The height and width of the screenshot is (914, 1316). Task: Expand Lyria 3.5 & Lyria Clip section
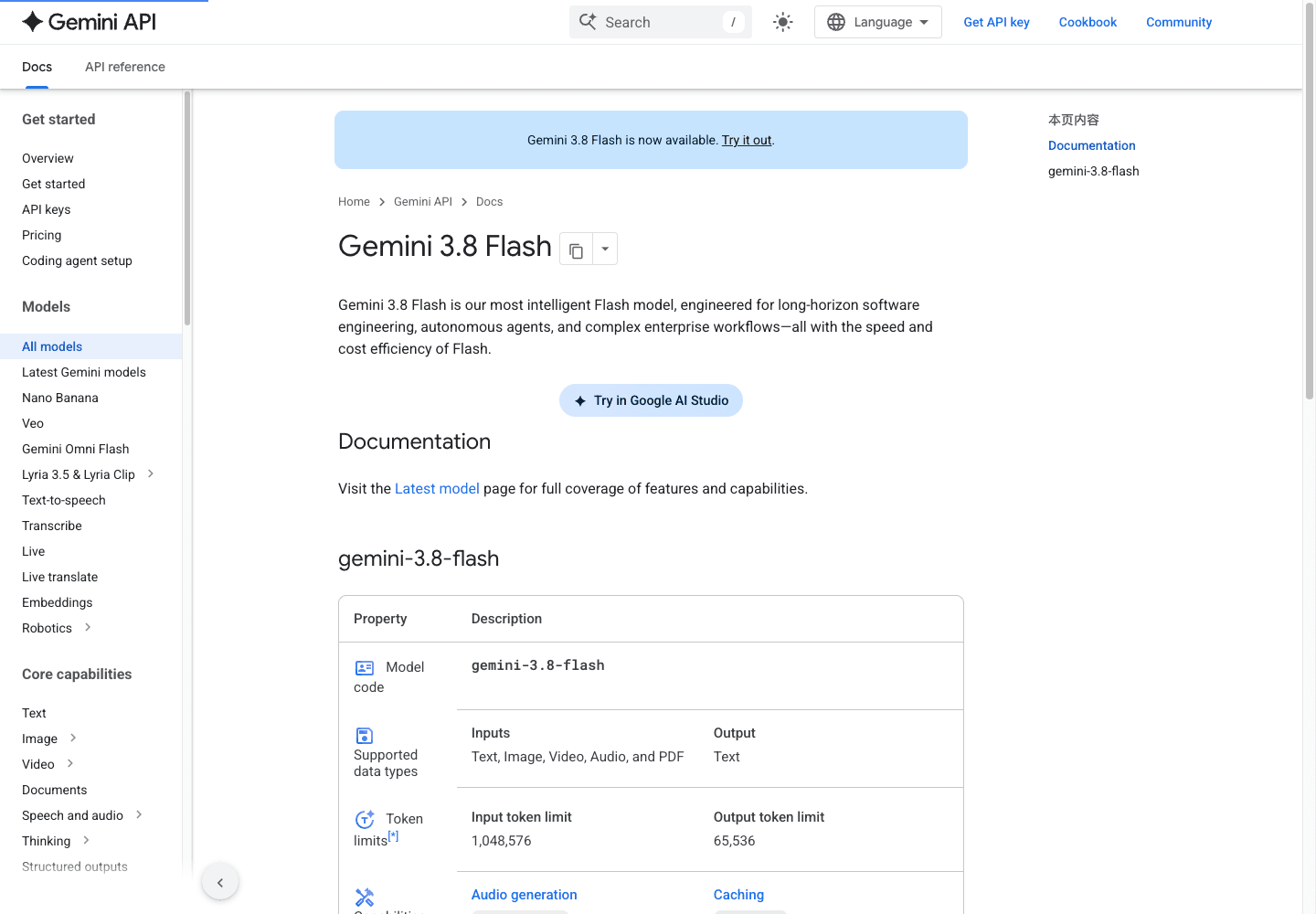click(151, 473)
